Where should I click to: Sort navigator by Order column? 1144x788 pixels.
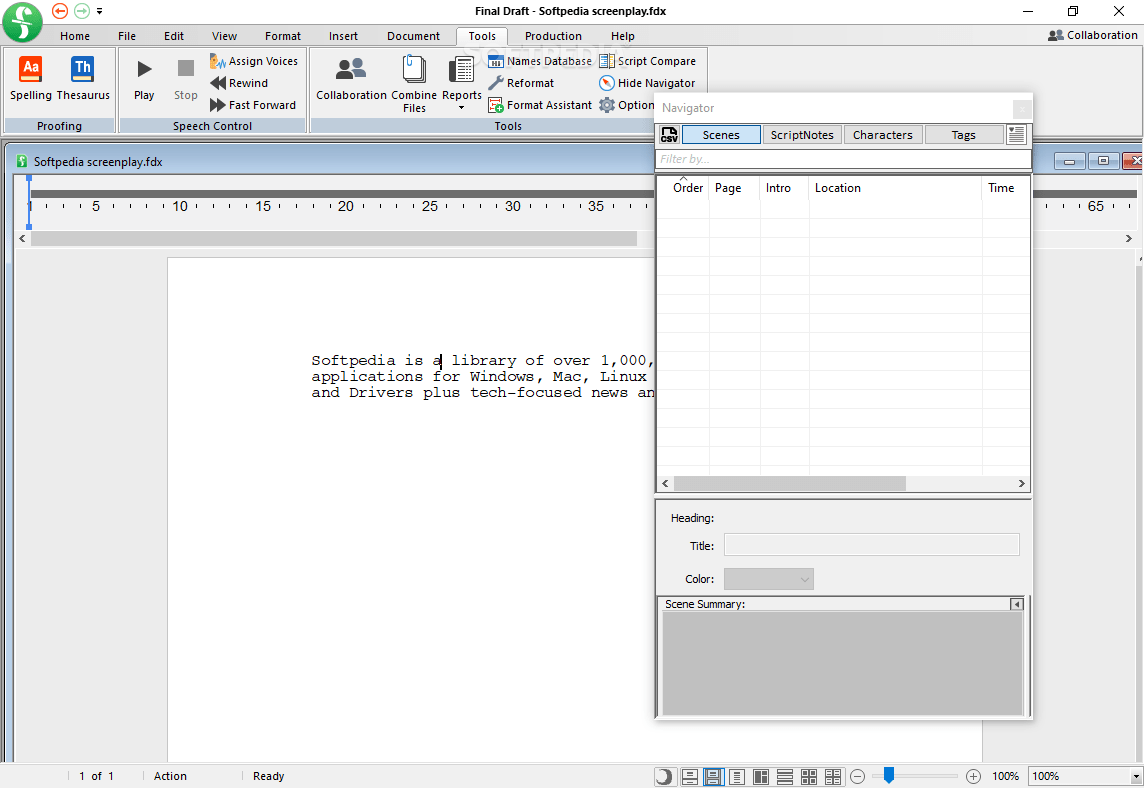(687, 188)
